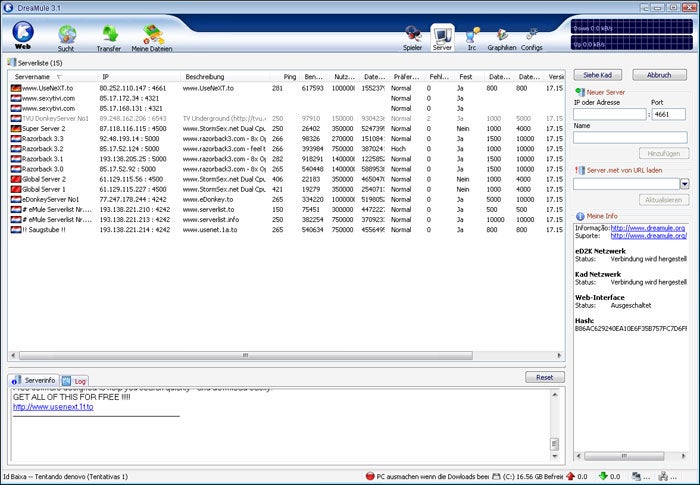Switch to the Log tab
The image size is (700, 485).
tap(75, 381)
